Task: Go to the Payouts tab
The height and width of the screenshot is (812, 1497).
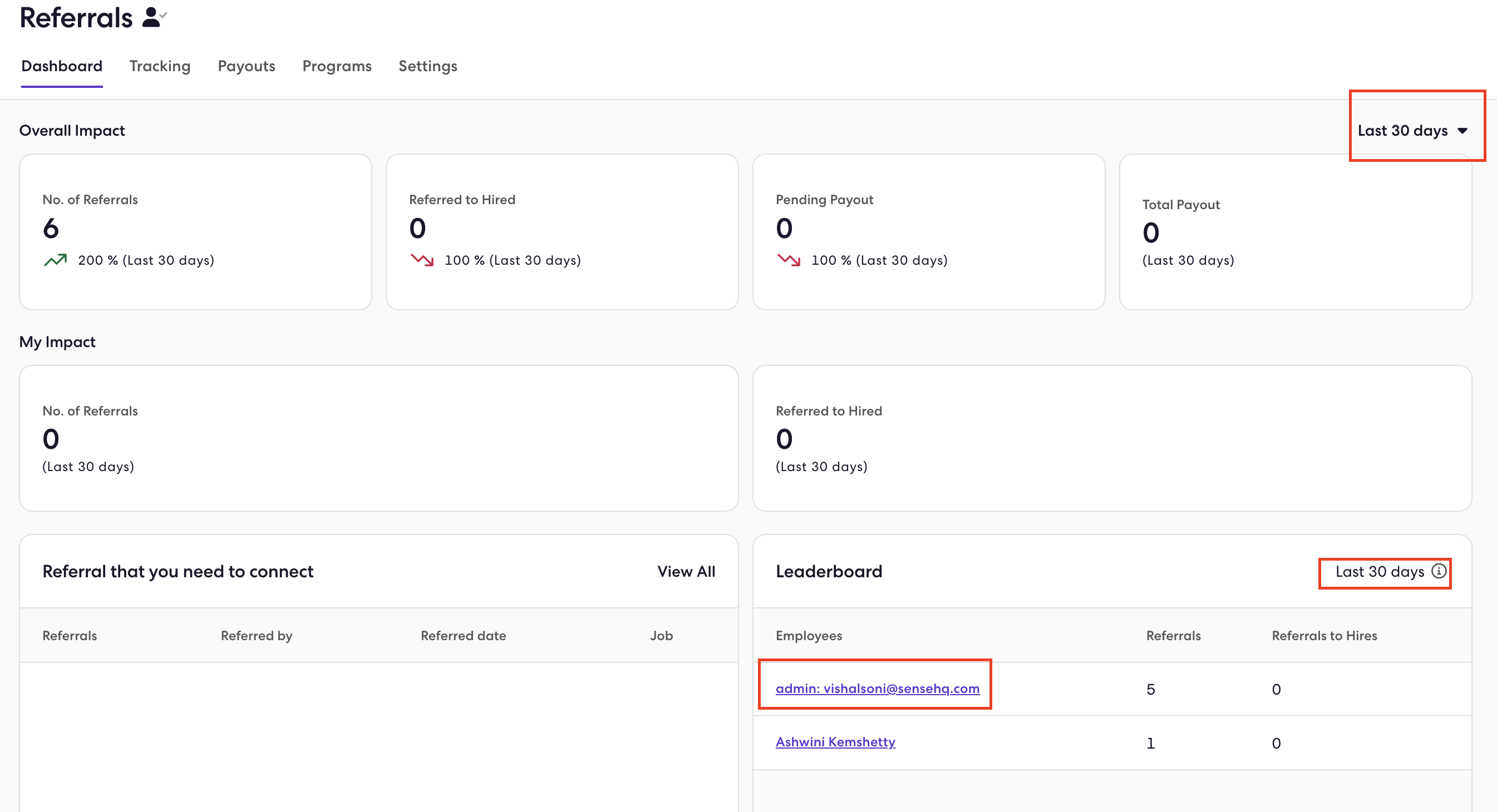Action: 247,66
